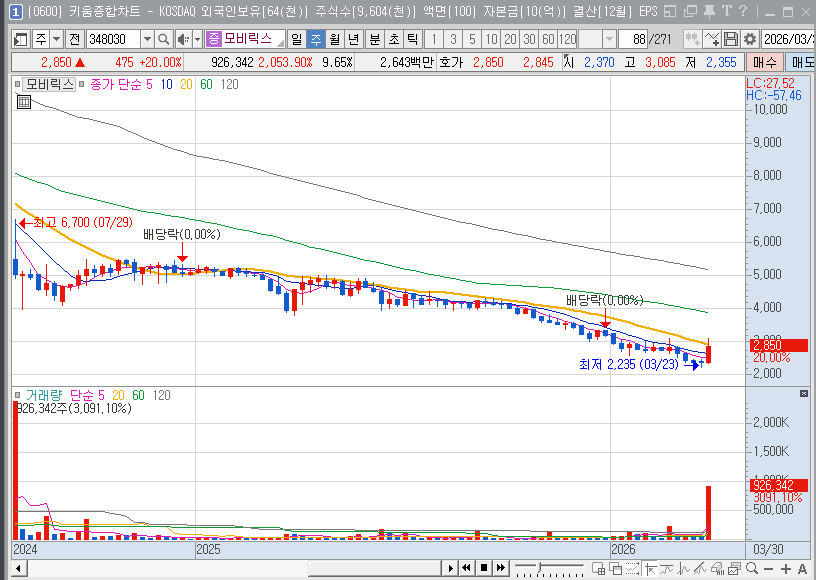Toggle the 거래량 volume indicator checkbox
The width and height of the screenshot is (816, 580).
(18, 395)
